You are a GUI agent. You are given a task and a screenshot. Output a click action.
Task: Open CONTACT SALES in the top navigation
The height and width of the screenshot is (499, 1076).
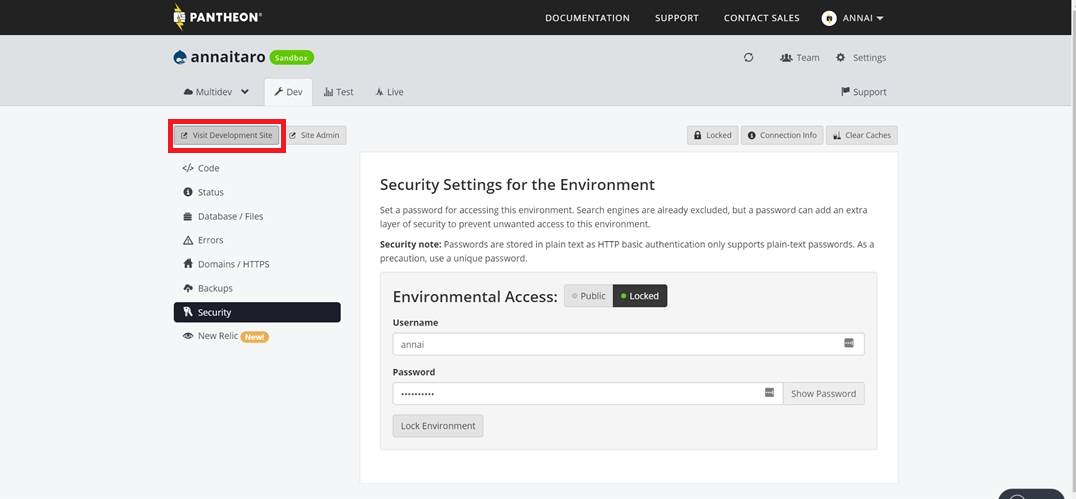point(762,19)
